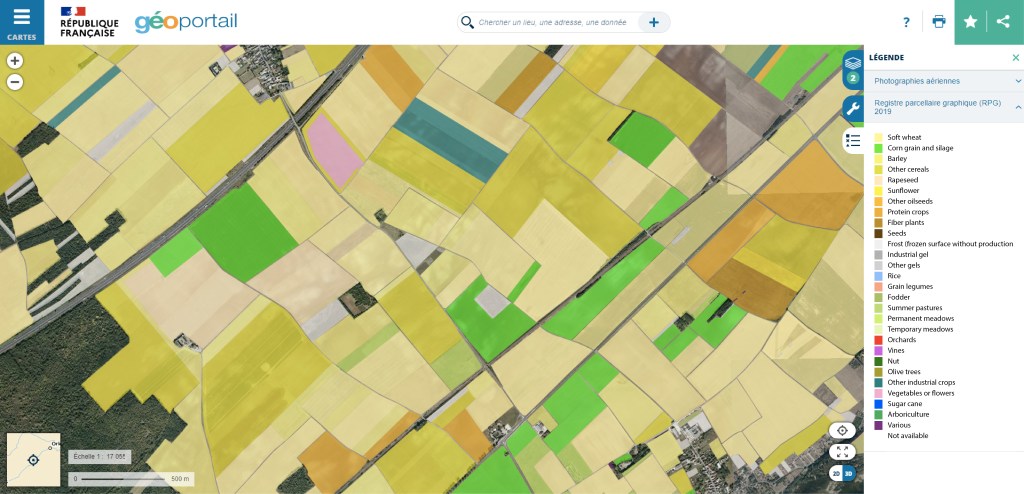1024x494 pixels.
Task: Collapse the Registre parcellaire graphique section
Action: click(x=1018, y=105)
